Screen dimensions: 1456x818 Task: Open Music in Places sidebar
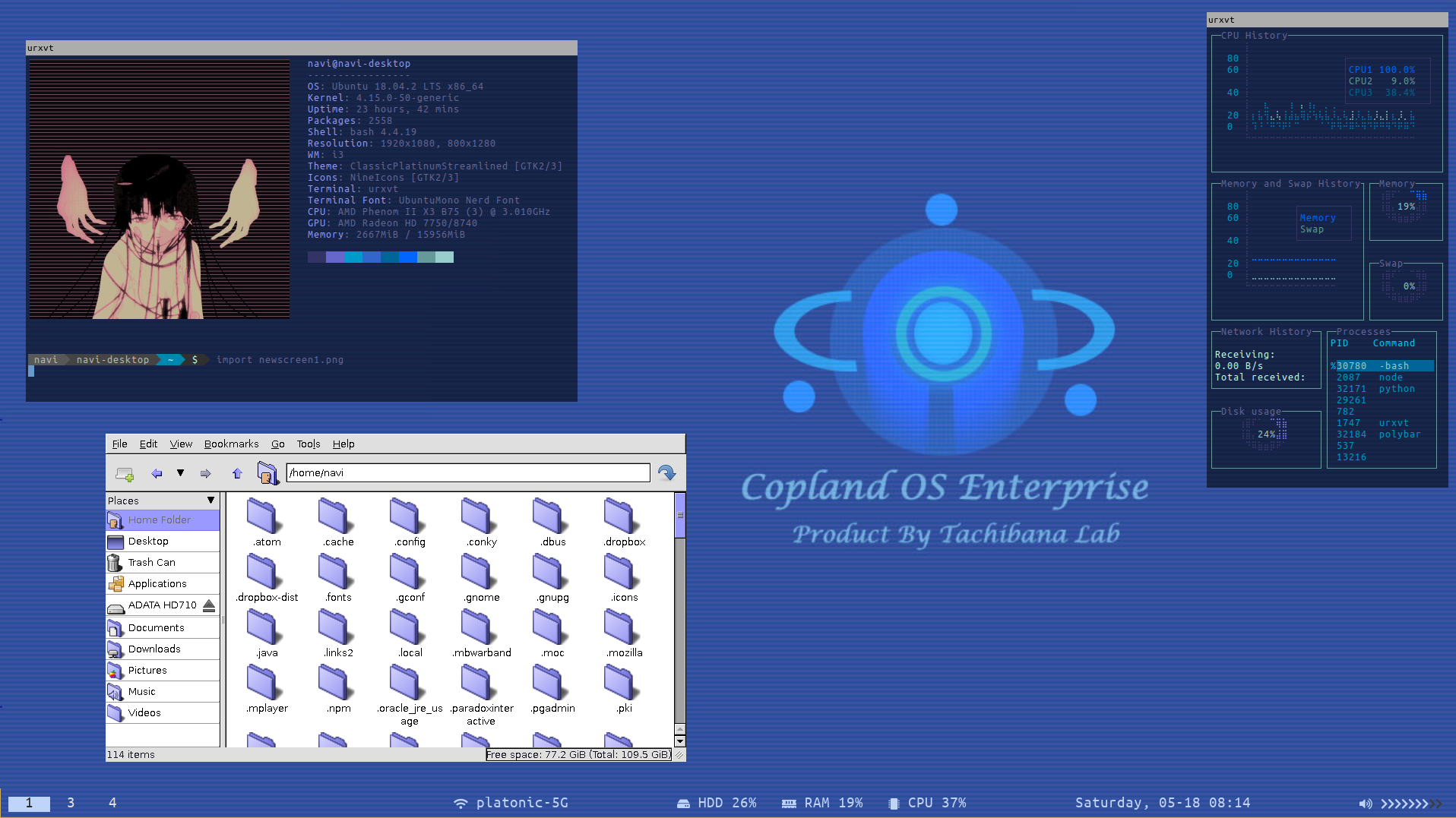point(163,692)
